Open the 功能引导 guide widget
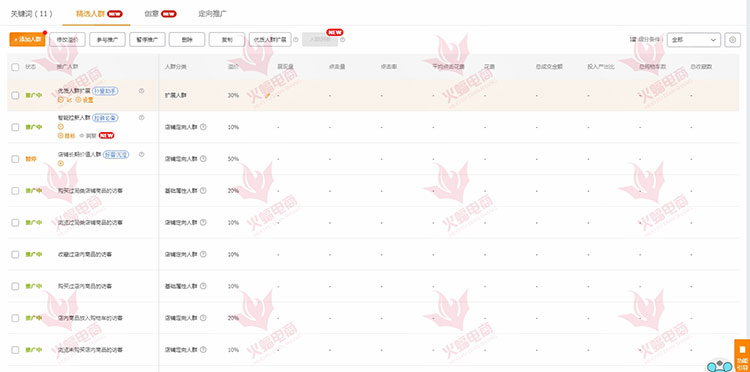This screenshot has height=372, width=750. tap(742, 355)
